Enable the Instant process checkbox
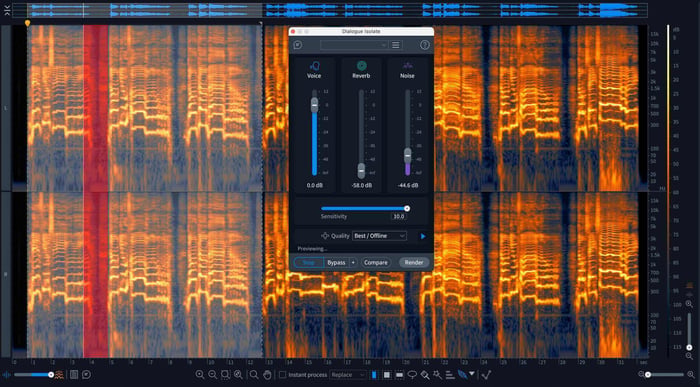The image size is (700, 387). click(282, 375)
